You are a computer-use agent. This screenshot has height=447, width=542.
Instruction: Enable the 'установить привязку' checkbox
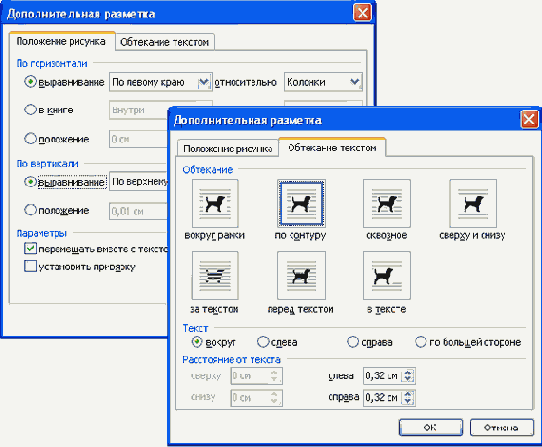30,266
